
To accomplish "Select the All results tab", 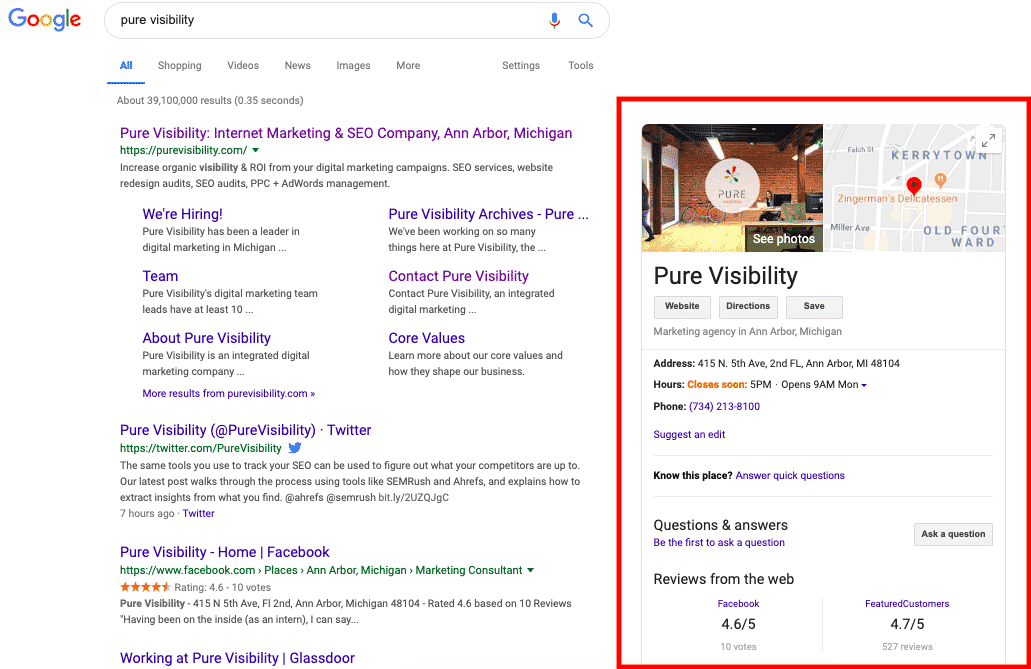I will [x=126, y=66].
